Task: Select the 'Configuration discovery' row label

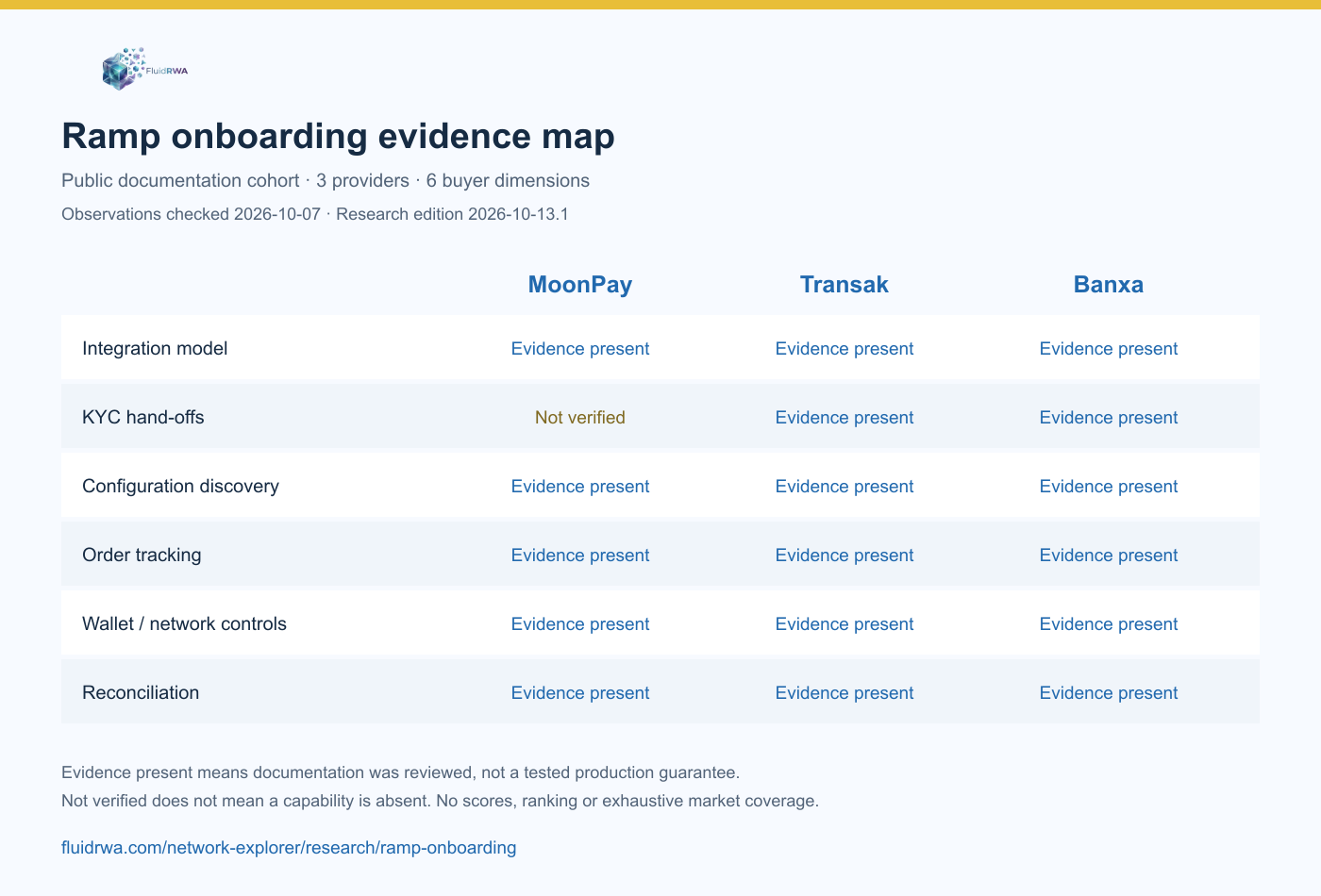Action: coord(180,486)
